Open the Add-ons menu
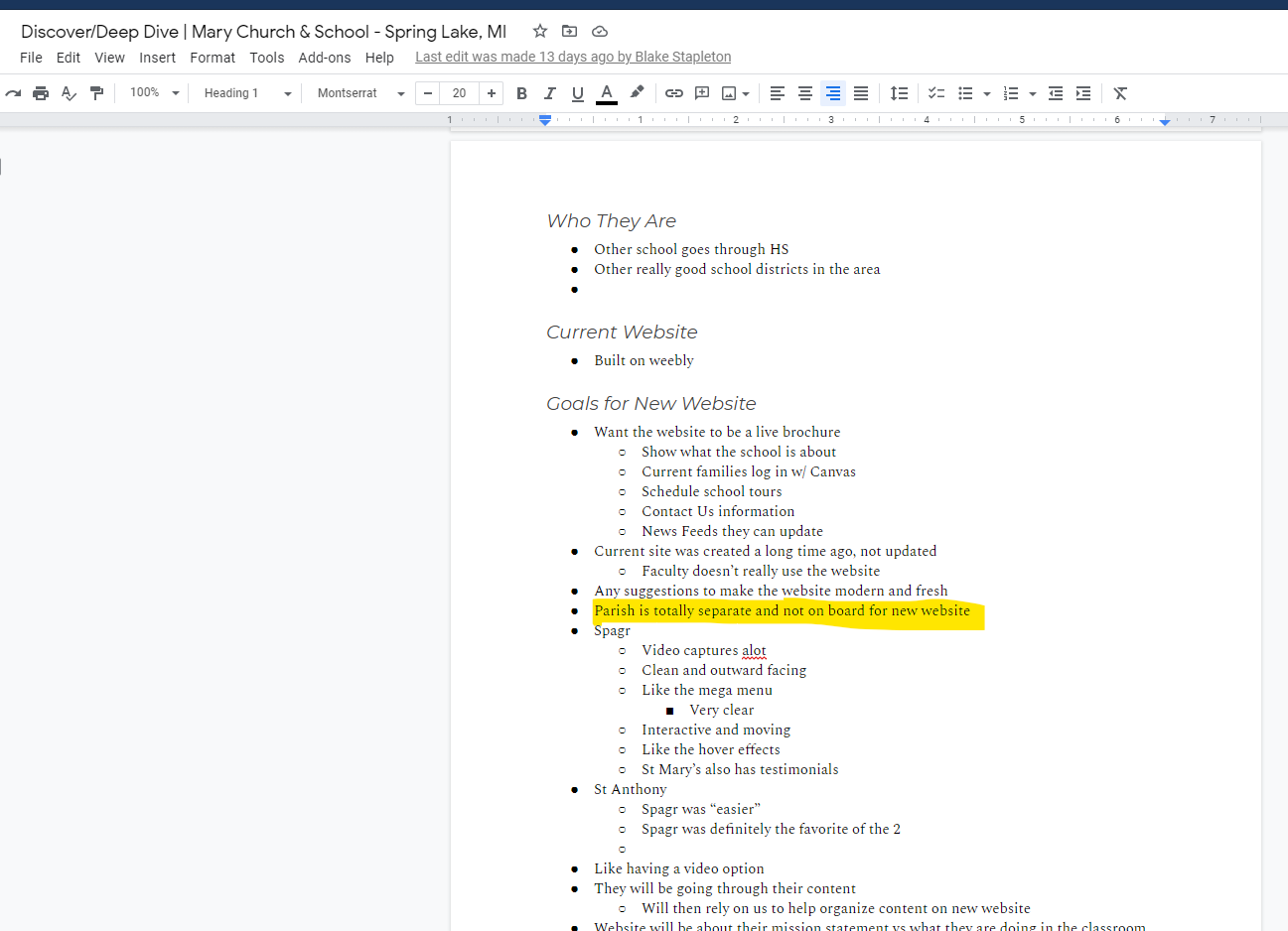 pyautogui.click(x=324, y=58)
